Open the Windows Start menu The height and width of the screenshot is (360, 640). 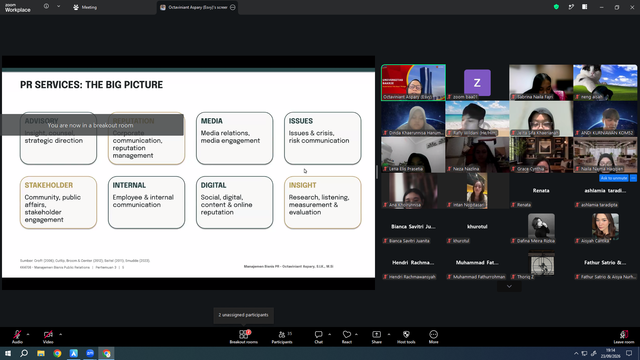click(8, 353)
